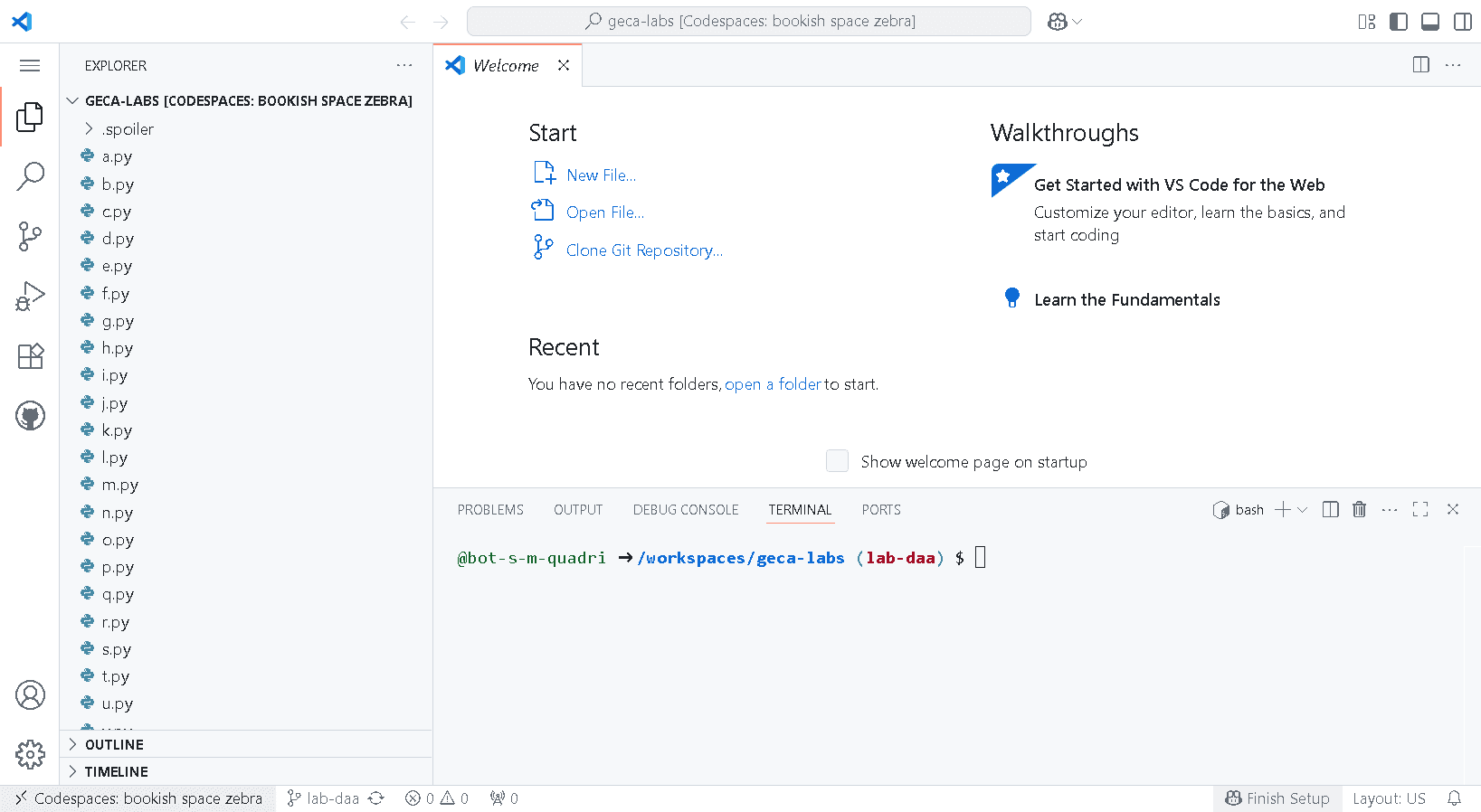Screen dimensions: 1481x812
Task: Expand the .spoiler folder
Action: point(246,128)
